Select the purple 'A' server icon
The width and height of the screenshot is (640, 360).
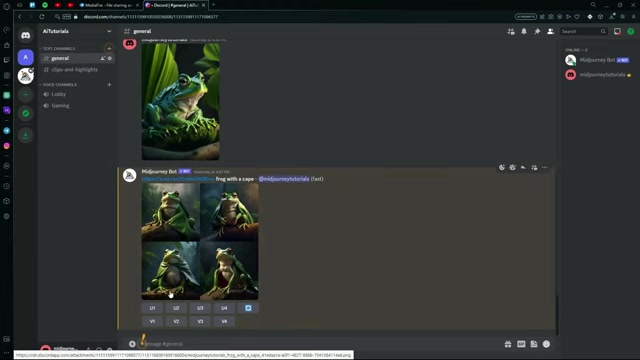25,57
